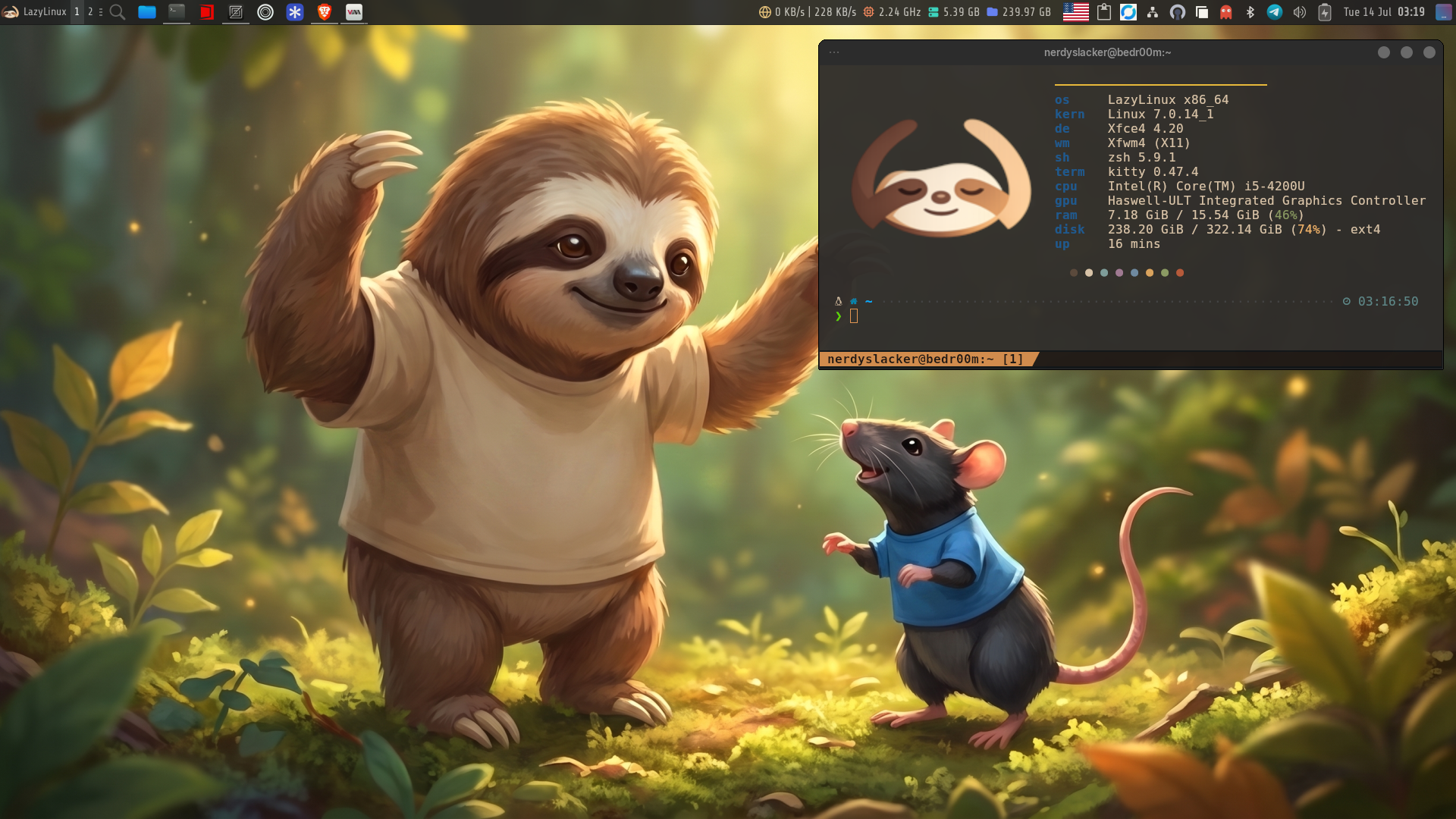The height and width of the screenshot is (819, 1456).
Task: Open the magnifier search launcher
Action: (118, 11)
